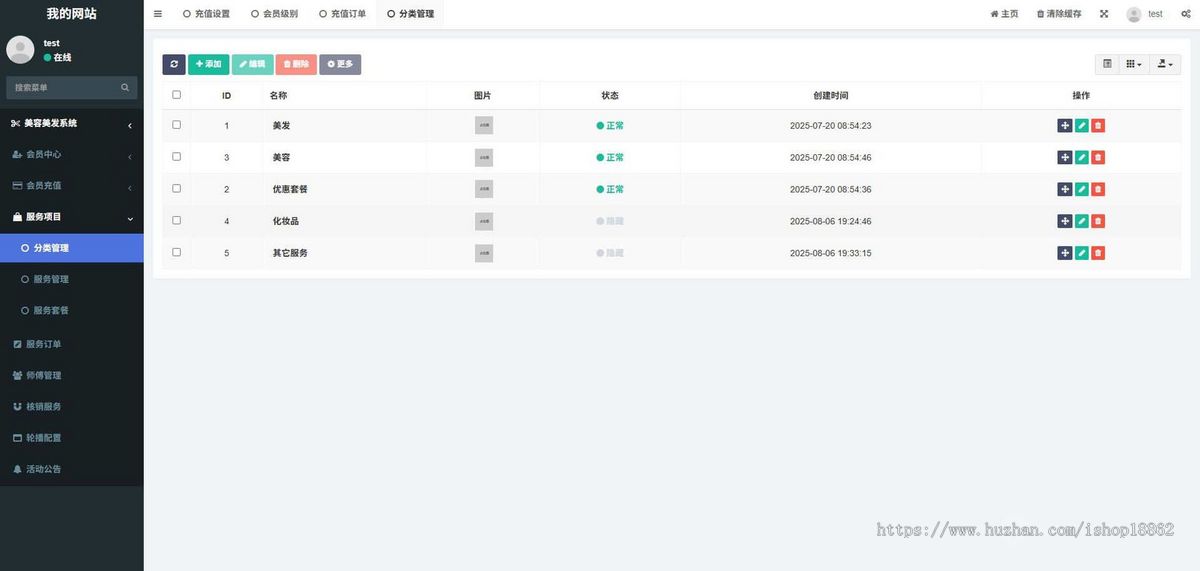Check the select-all checkbox in table header

tap(177, 95)
